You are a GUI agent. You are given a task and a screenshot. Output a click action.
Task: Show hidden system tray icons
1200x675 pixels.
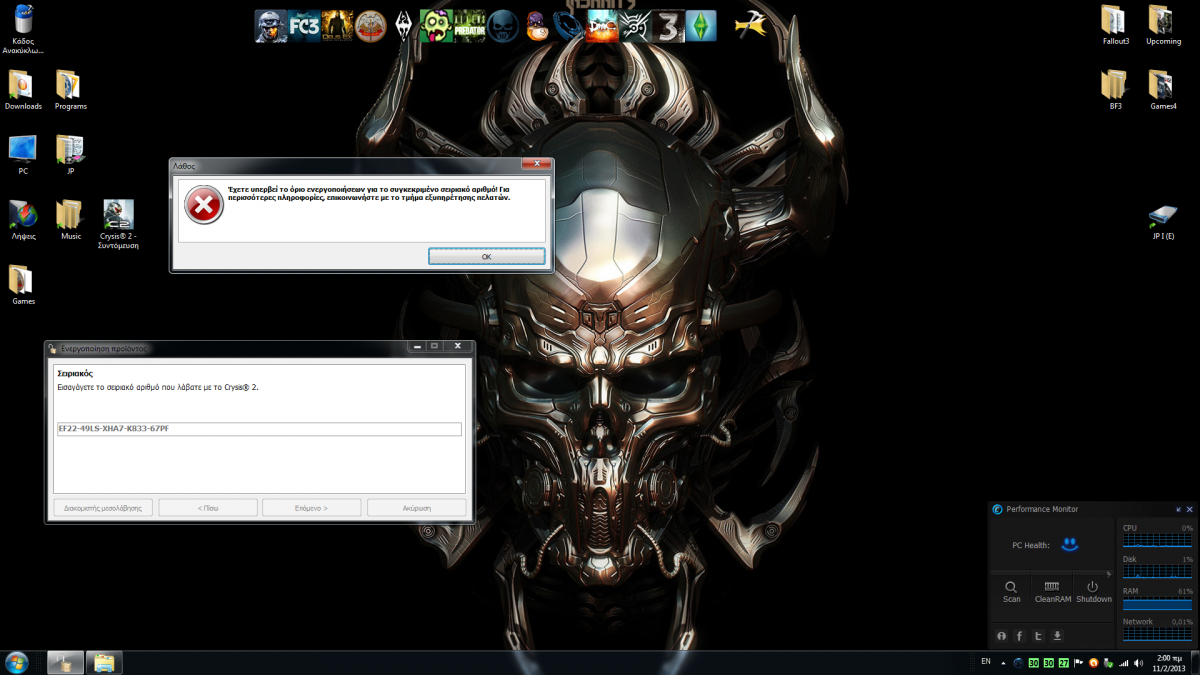pyautogui.click(x=1003, y=663)
